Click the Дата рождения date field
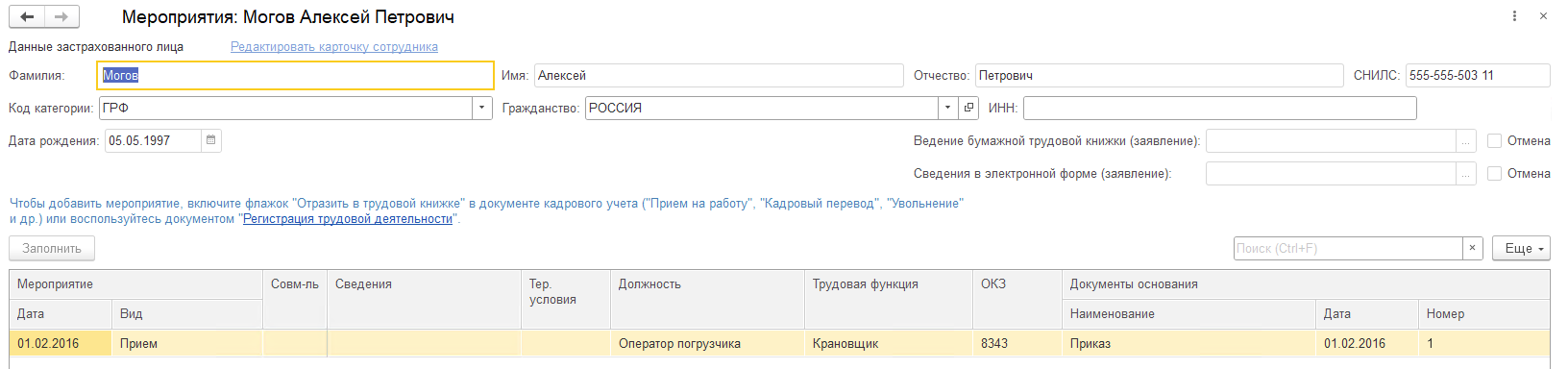Viewport: 1568px width, 369px height. [x=153, y=140]
